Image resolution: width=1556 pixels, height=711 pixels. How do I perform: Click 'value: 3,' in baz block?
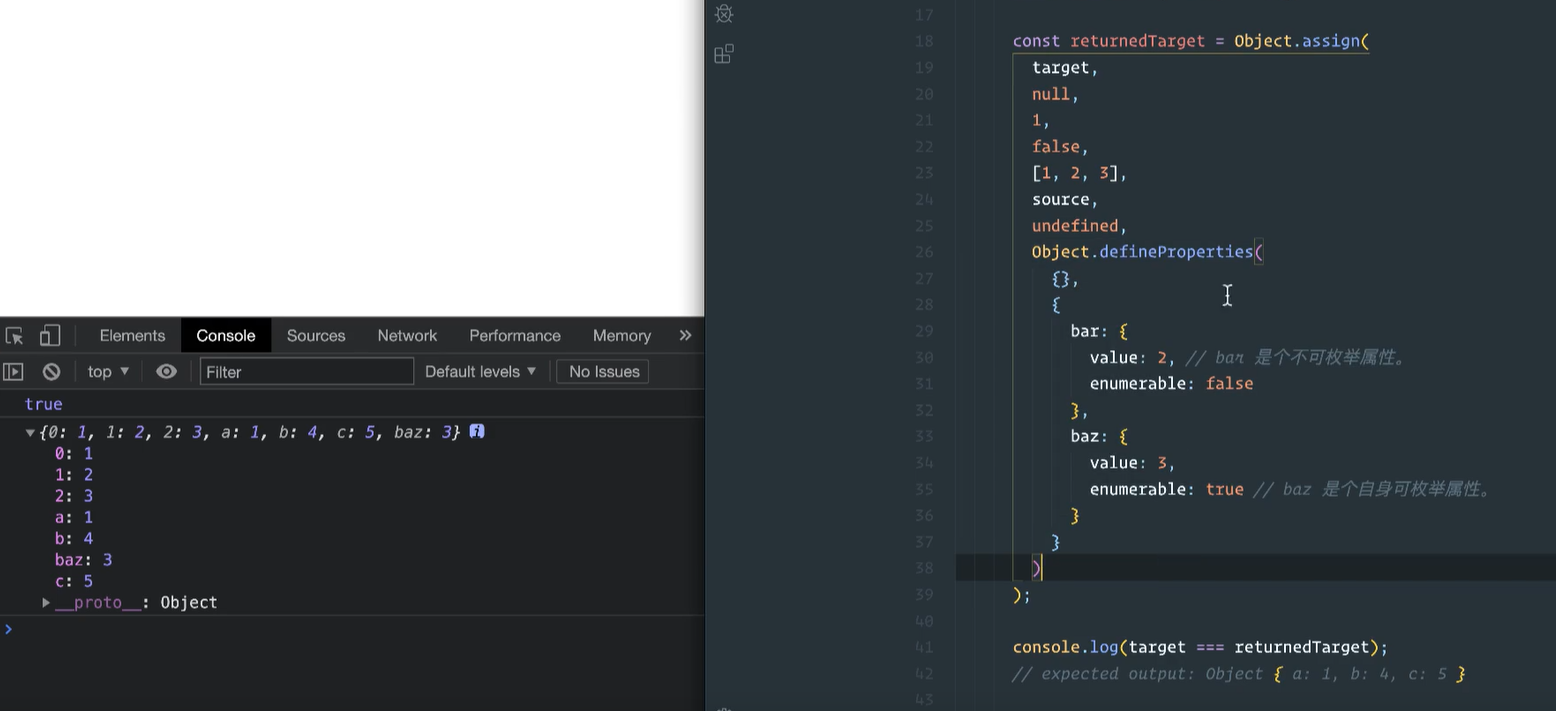pyautogui.click(x=1133, y=463)
